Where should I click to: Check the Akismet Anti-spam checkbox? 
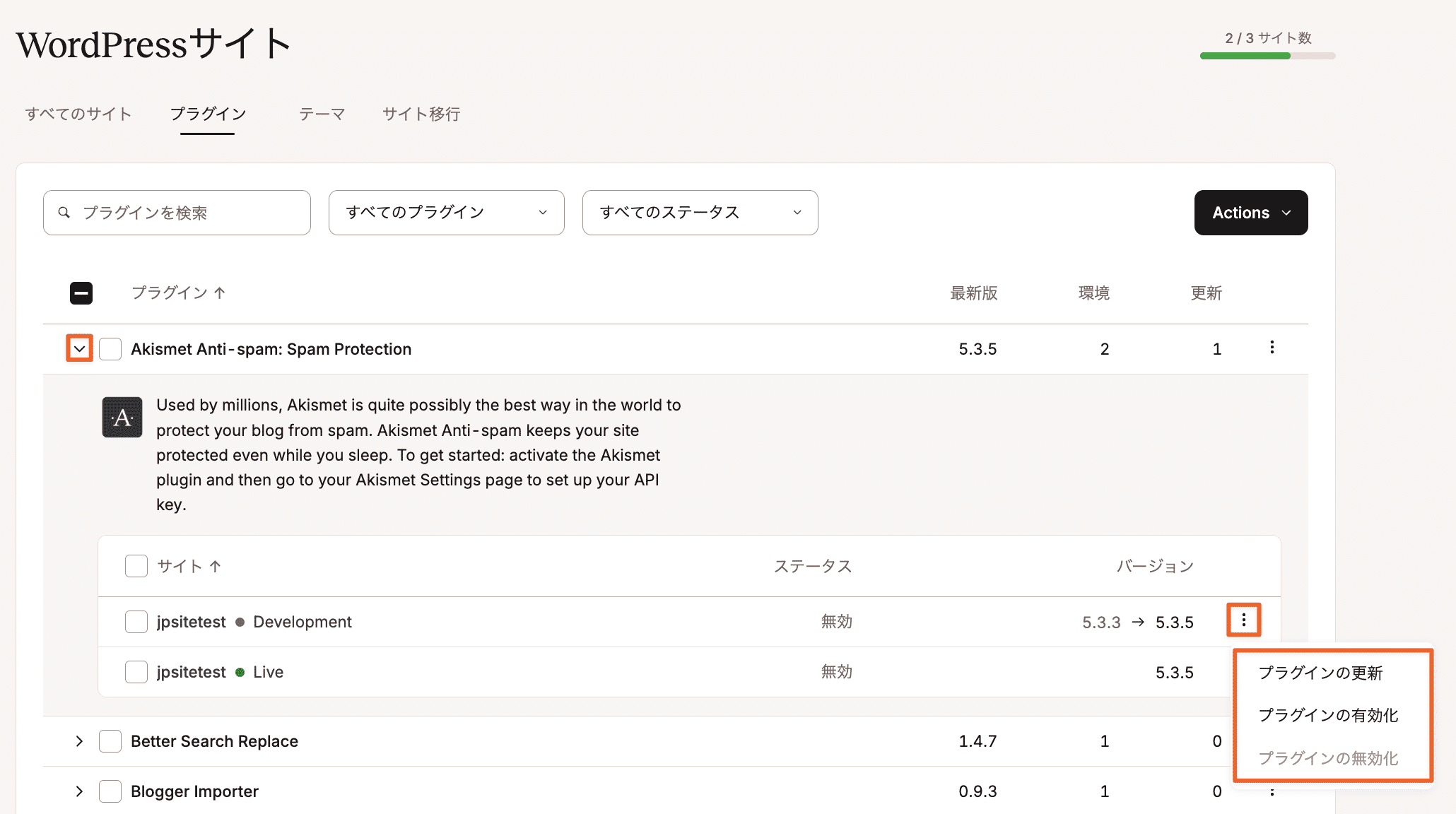pyautogui.click(x=110, y=349)
